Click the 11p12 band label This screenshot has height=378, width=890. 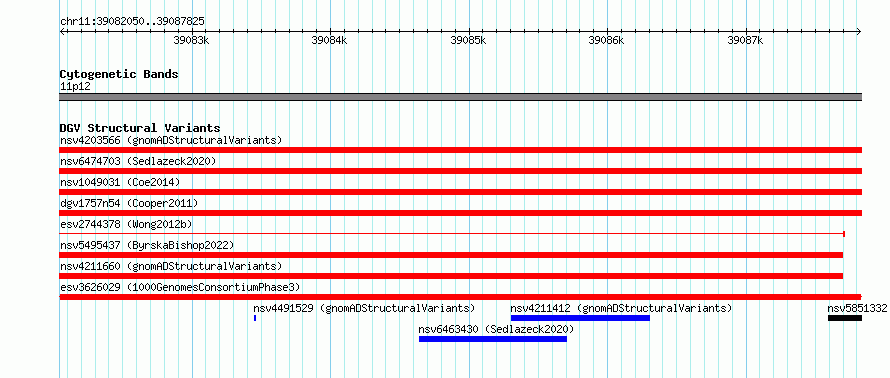[75, 86]
